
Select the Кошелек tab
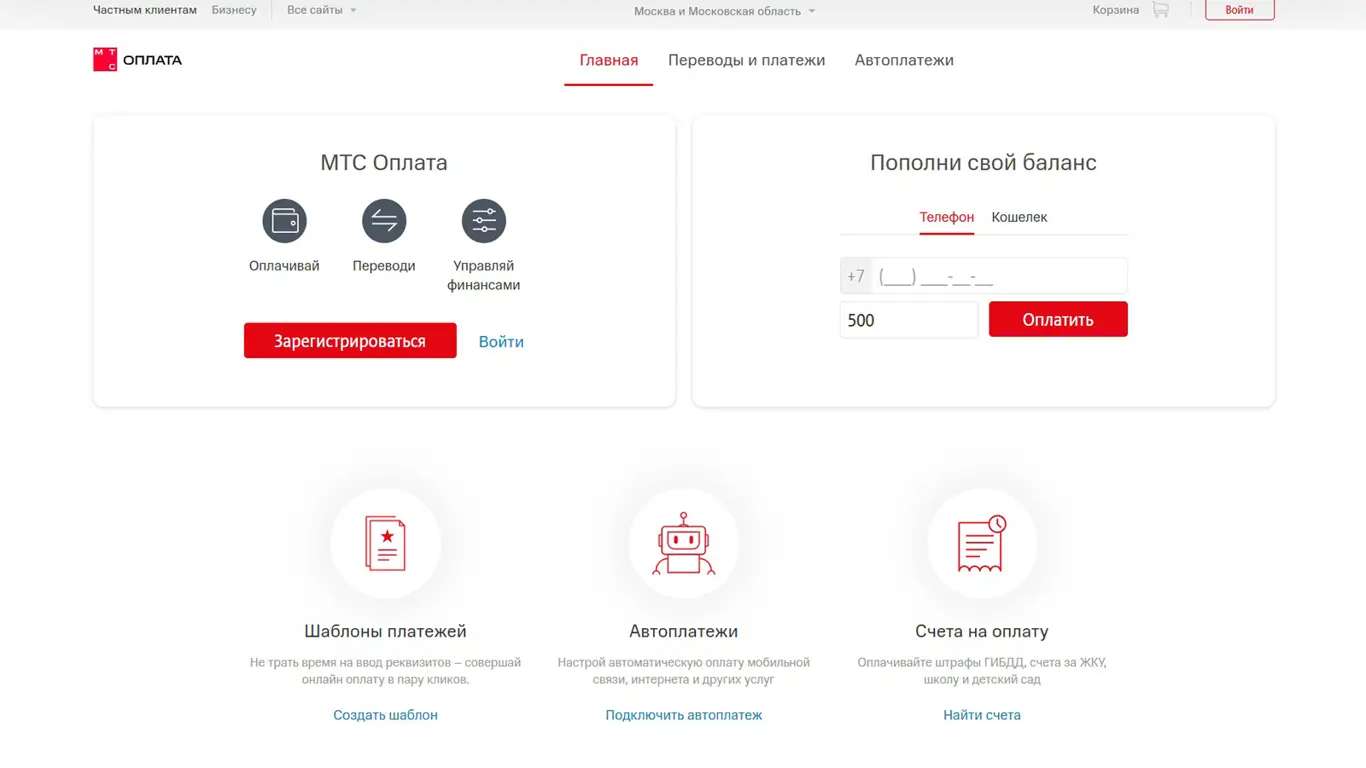(x=1020, y=217)
